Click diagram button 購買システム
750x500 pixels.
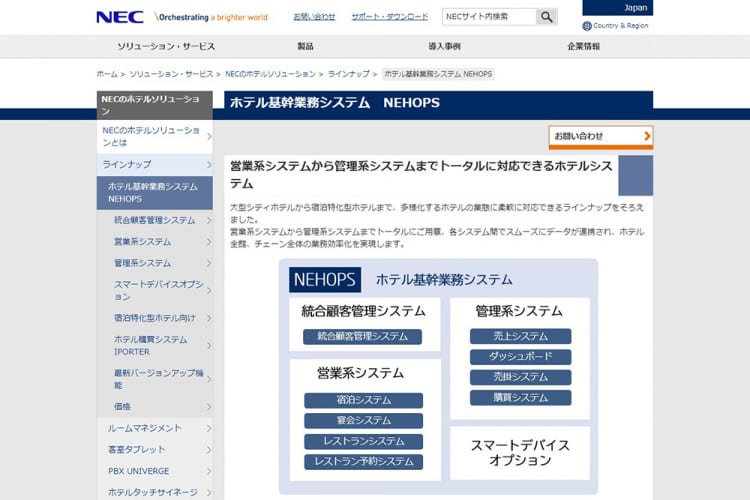[x=520, y=398]
